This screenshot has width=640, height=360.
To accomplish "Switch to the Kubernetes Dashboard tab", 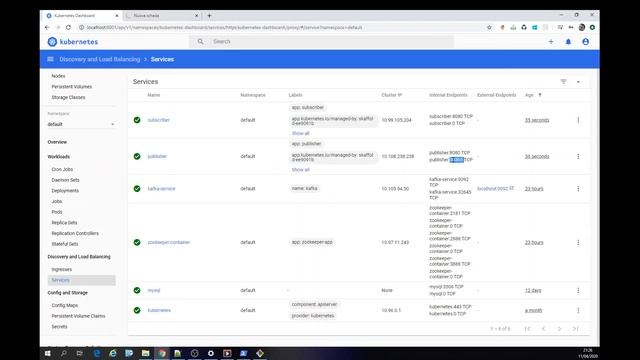I will pos(82,16).
